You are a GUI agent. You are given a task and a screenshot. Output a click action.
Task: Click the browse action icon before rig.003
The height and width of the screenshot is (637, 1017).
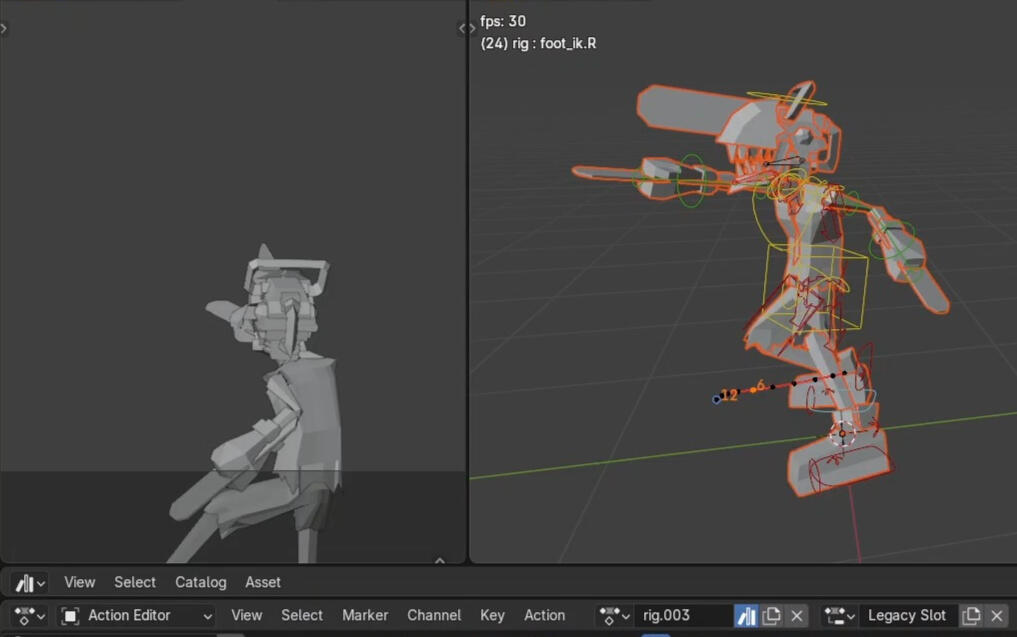click(613, 615)
